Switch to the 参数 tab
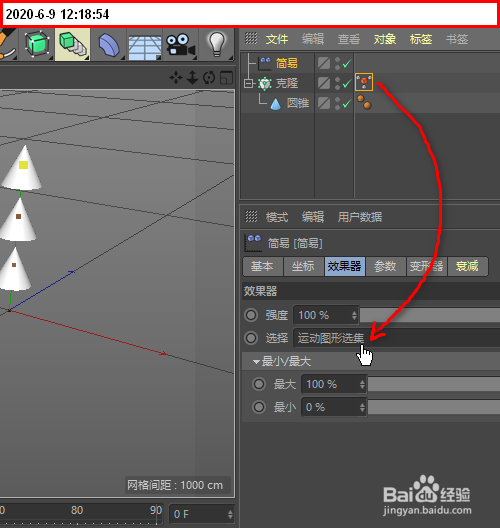This screenshot has width=500, height=528. [x=386, y=267]
